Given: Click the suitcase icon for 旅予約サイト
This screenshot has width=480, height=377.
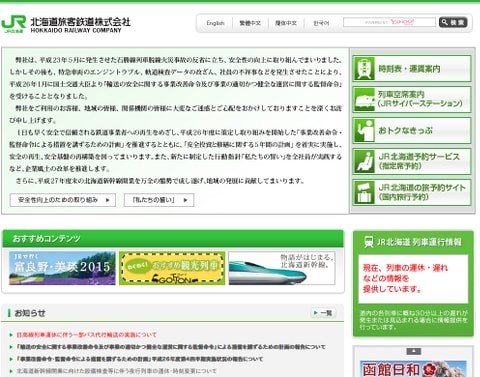Looking at the screenshot, I should coord(364,193).
